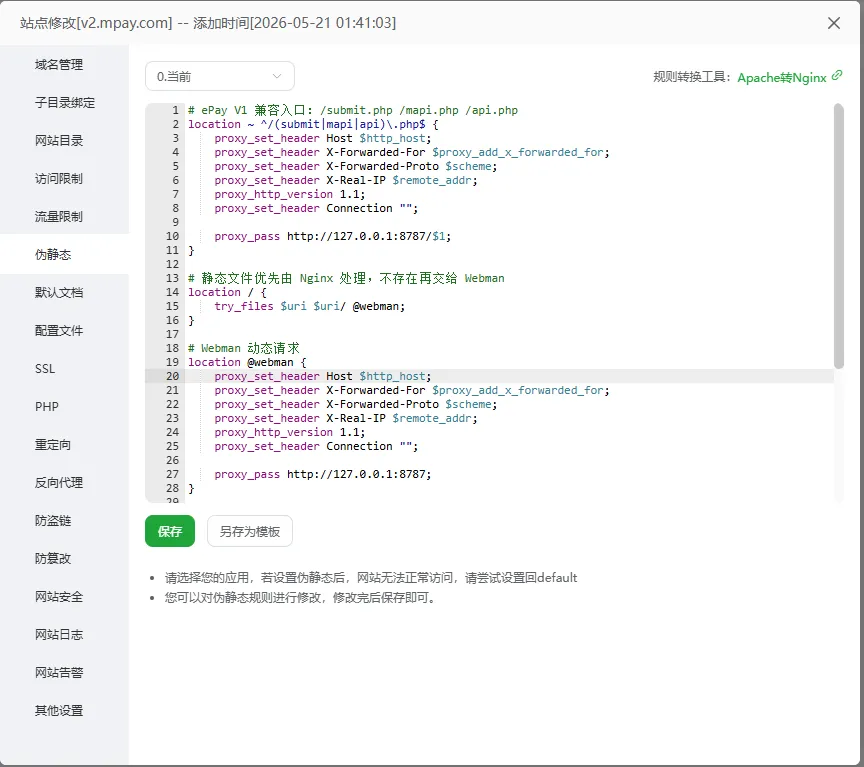Click the 'location / {' line 14

227,293
